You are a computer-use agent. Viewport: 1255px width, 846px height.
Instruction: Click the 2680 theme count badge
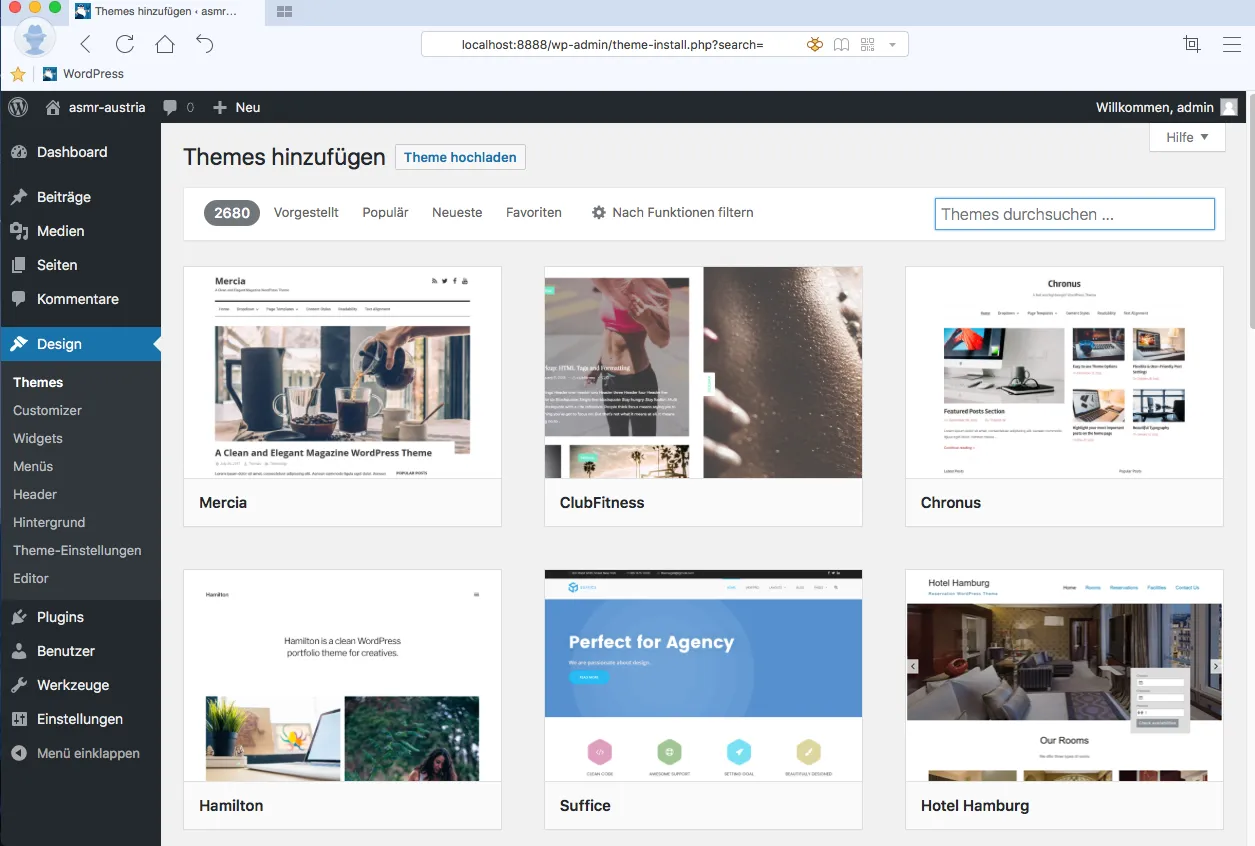pos(232,213)
